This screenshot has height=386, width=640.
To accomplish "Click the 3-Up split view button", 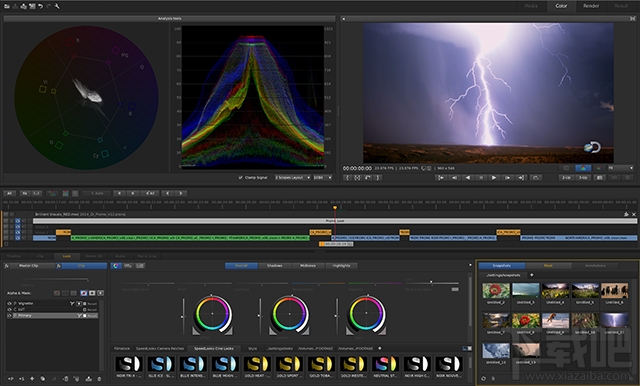I will point(583,177).
